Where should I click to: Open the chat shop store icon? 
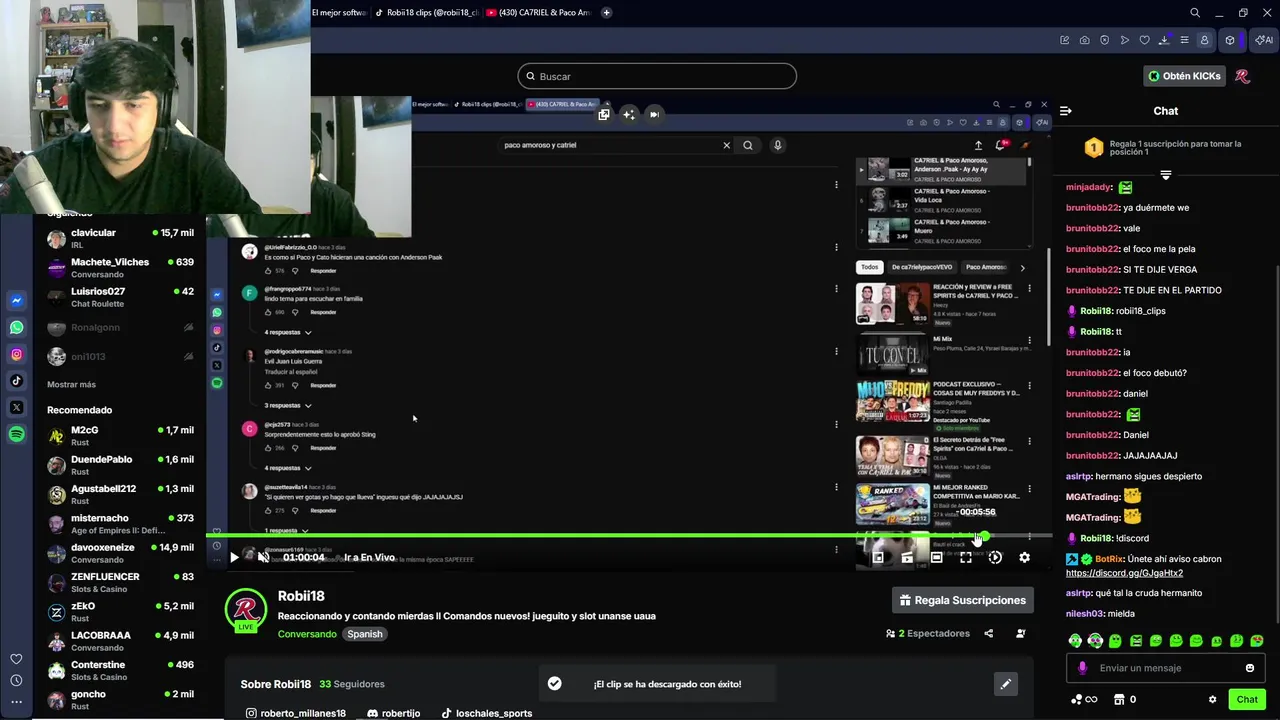[x=1119, y=699]
